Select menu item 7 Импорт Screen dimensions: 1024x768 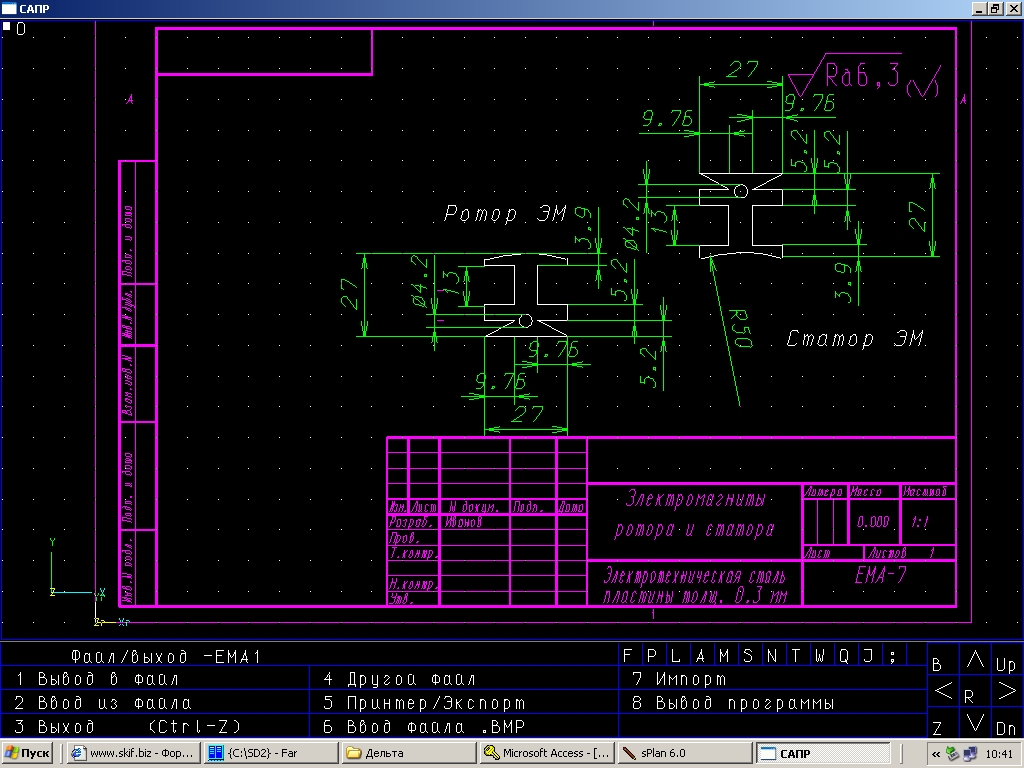(679, 679)
